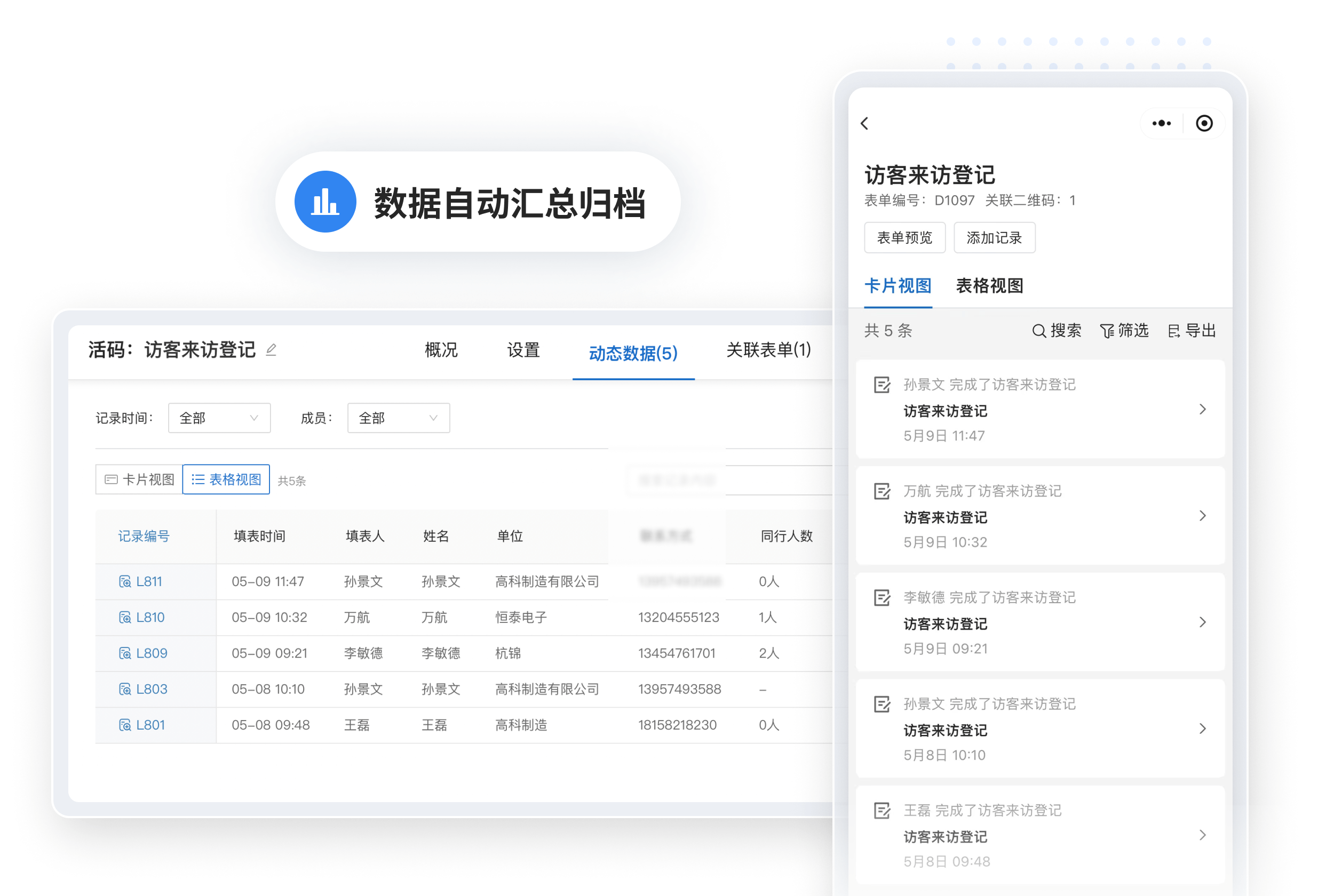Viewport: 1318px width, 896px height.
Task: Sort by the 记录编号 column header
Action: tap(144, 536)
